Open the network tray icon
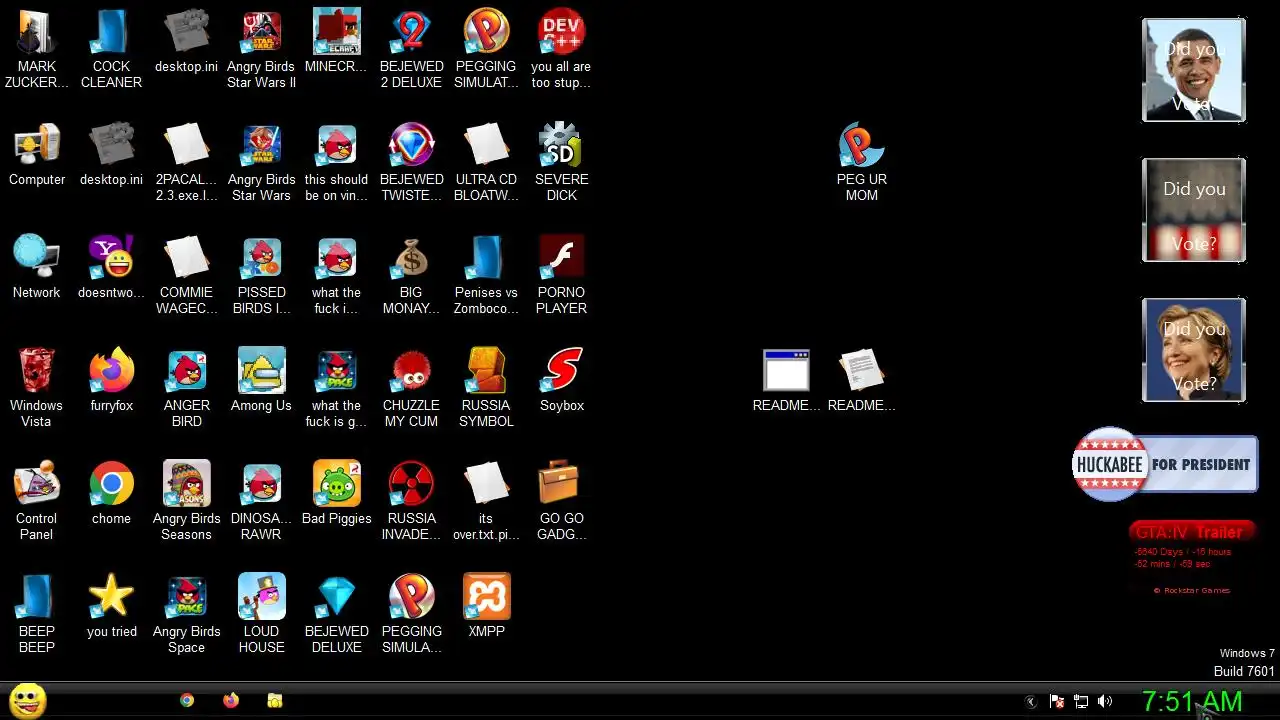The image size is (1280, 720). tap(1081, 702)
